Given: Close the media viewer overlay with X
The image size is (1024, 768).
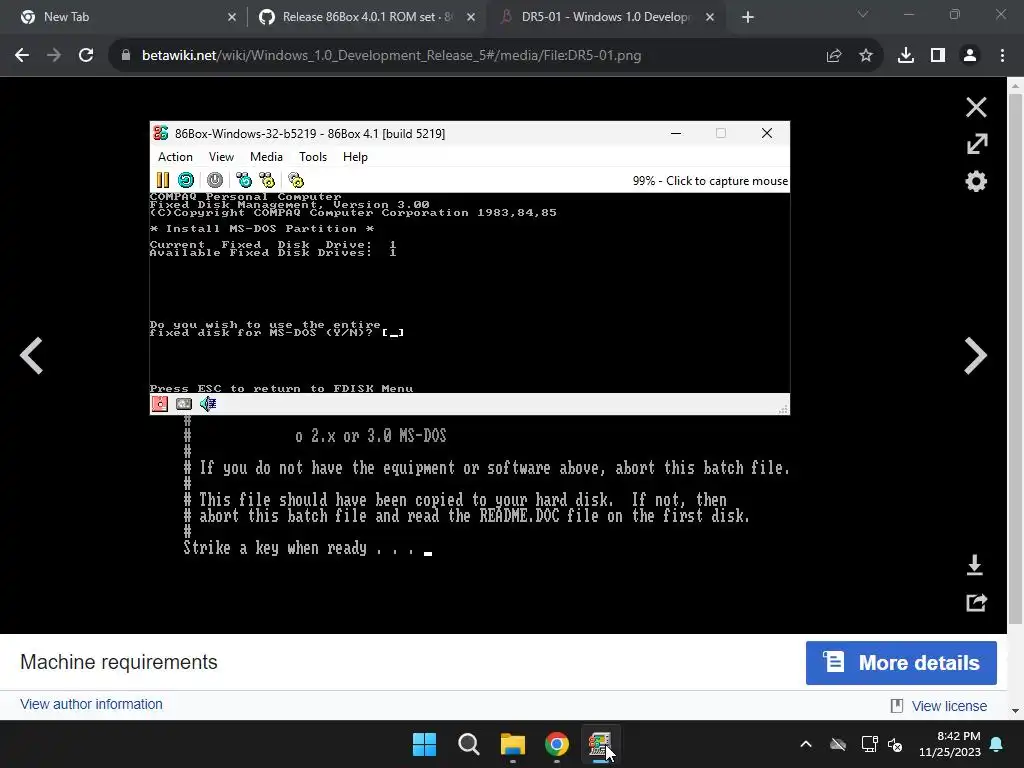Looking at the screenshot, I should click(x=976, y=107).
